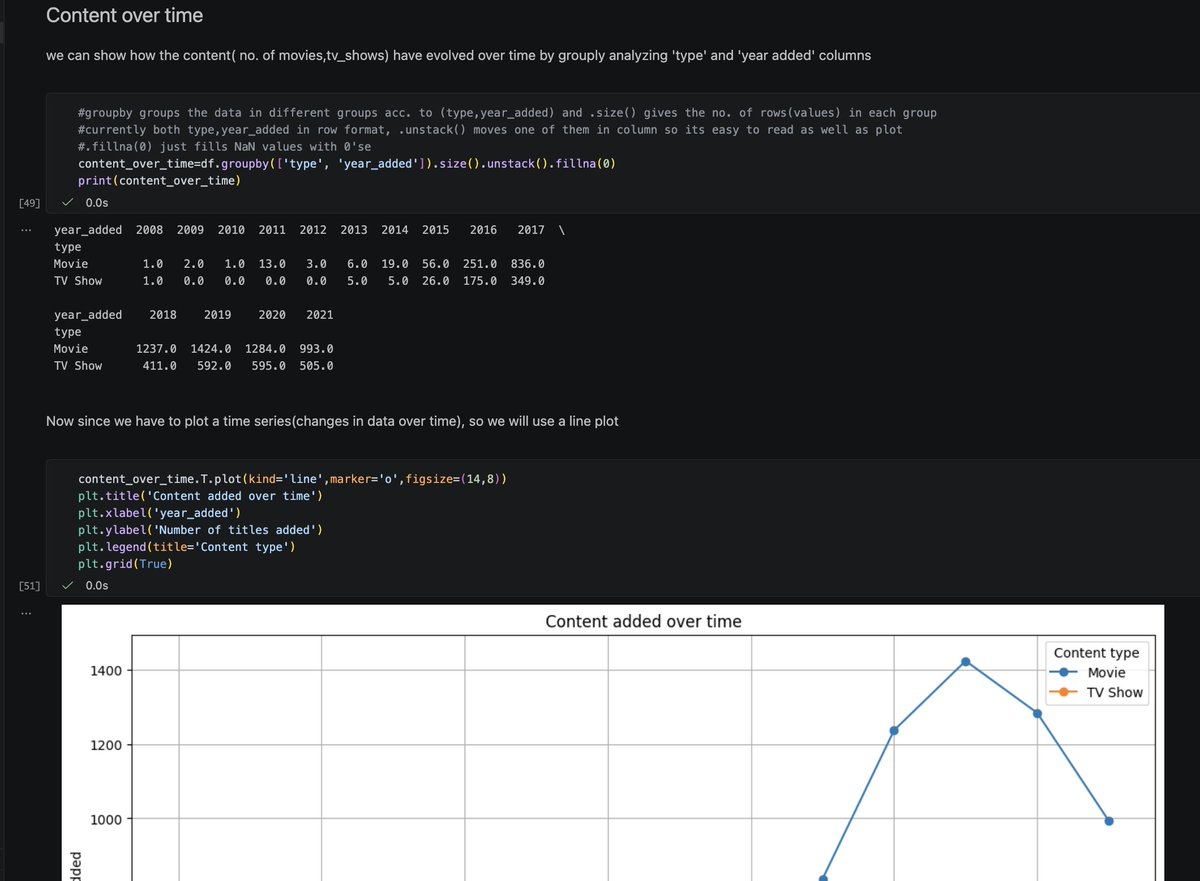Screen dimensions: 1200x881
Task: Select the 'Content over time' markdown heading
Action: [x=125, y=15]
